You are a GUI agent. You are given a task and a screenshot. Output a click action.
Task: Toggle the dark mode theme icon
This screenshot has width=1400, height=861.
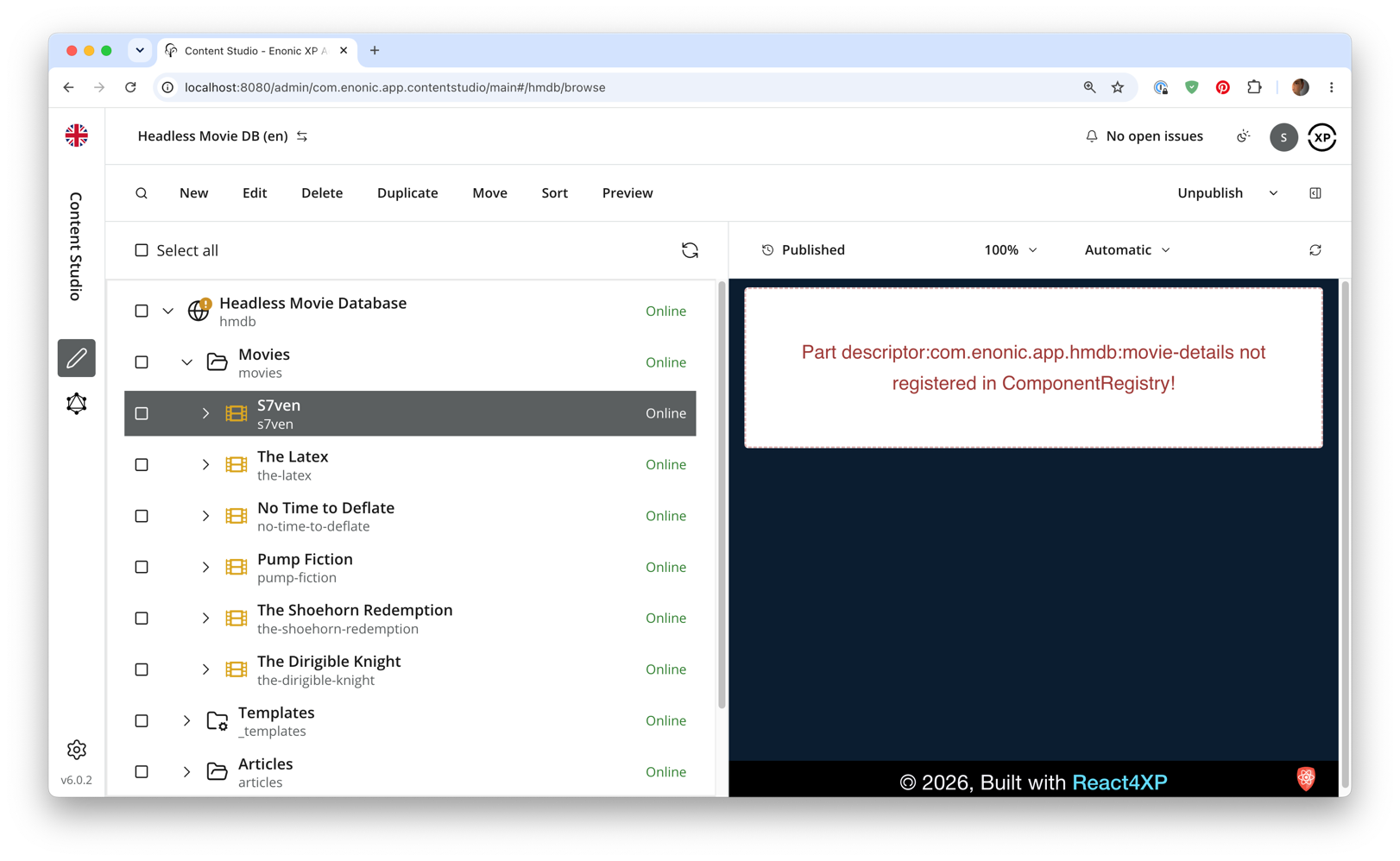pyautogui.click(x=1243, y=136)
